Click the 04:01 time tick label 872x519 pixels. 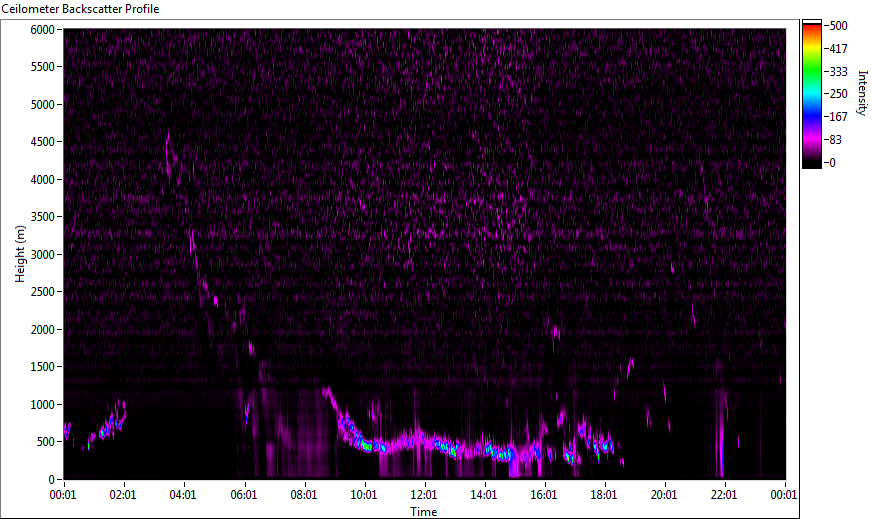pos(183,495)
